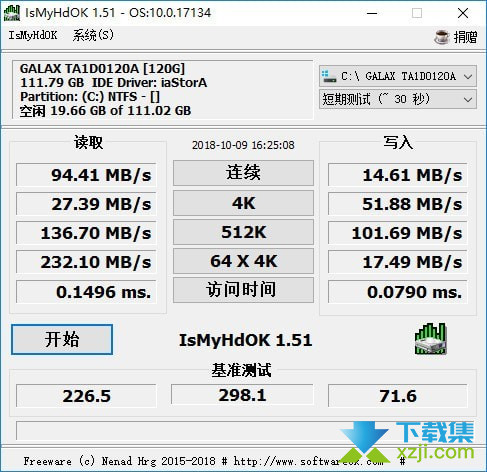This screenshot has height=472, width=487.
Task: Click the 连续 sequential test button
Action: coord(243,173)
